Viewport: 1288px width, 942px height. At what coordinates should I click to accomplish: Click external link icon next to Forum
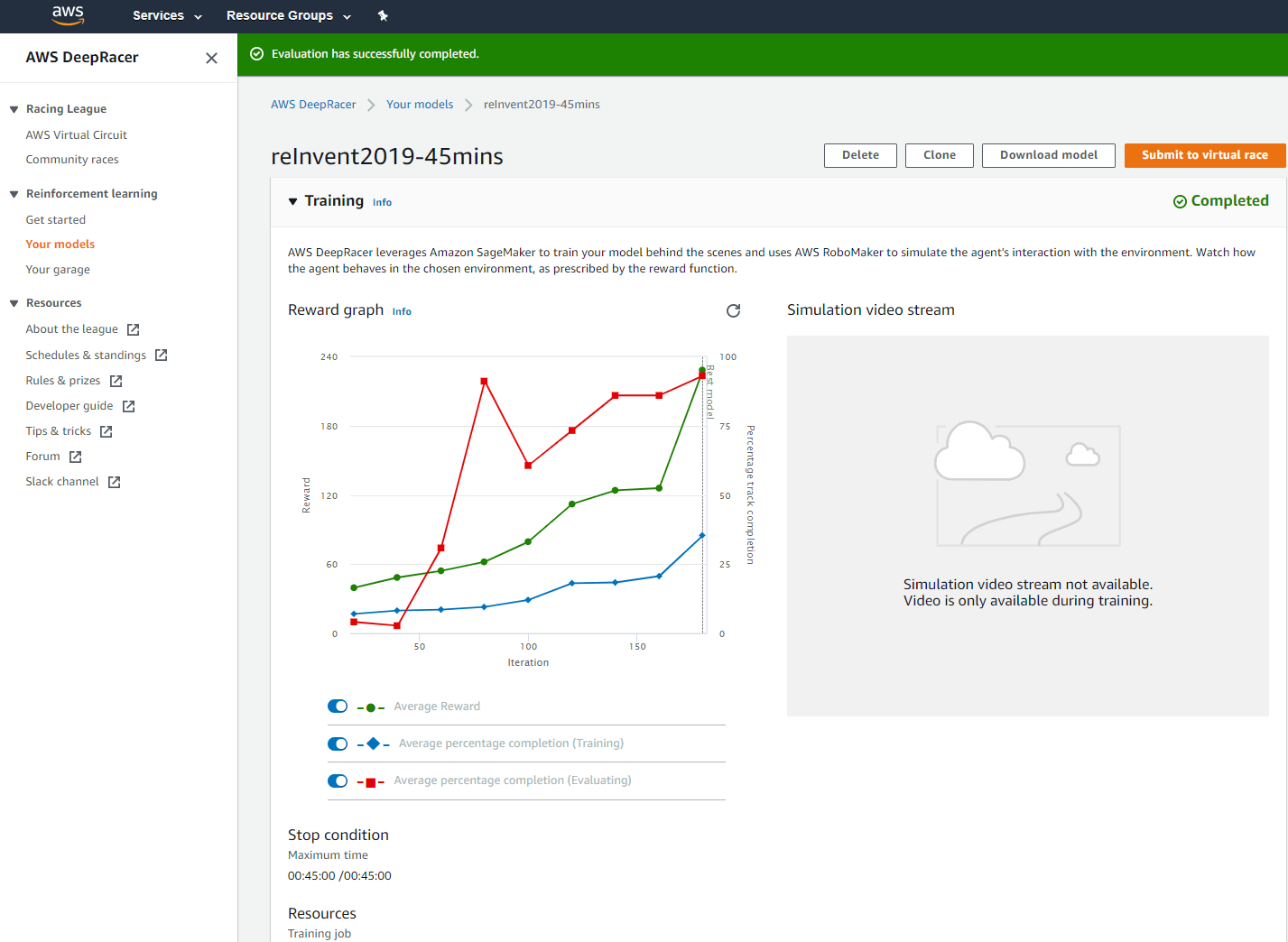coord(75,457)
